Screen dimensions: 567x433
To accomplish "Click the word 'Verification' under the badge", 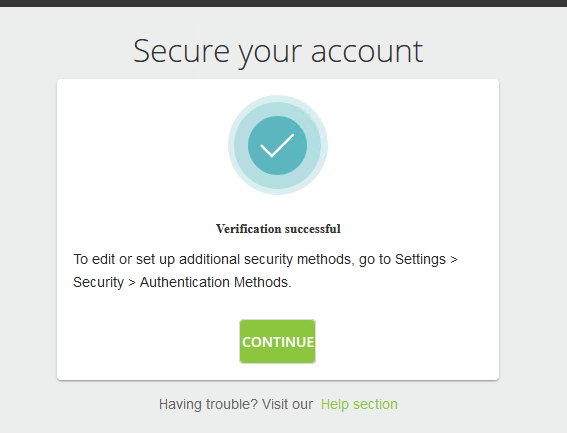I will pyautogui.click(x=248, y=229).
